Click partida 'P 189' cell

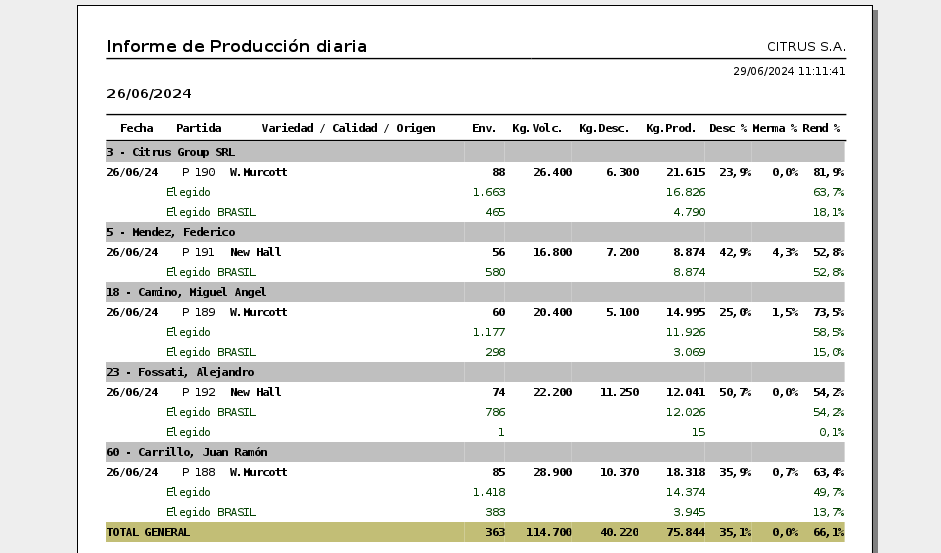click(x=199, y=312)
